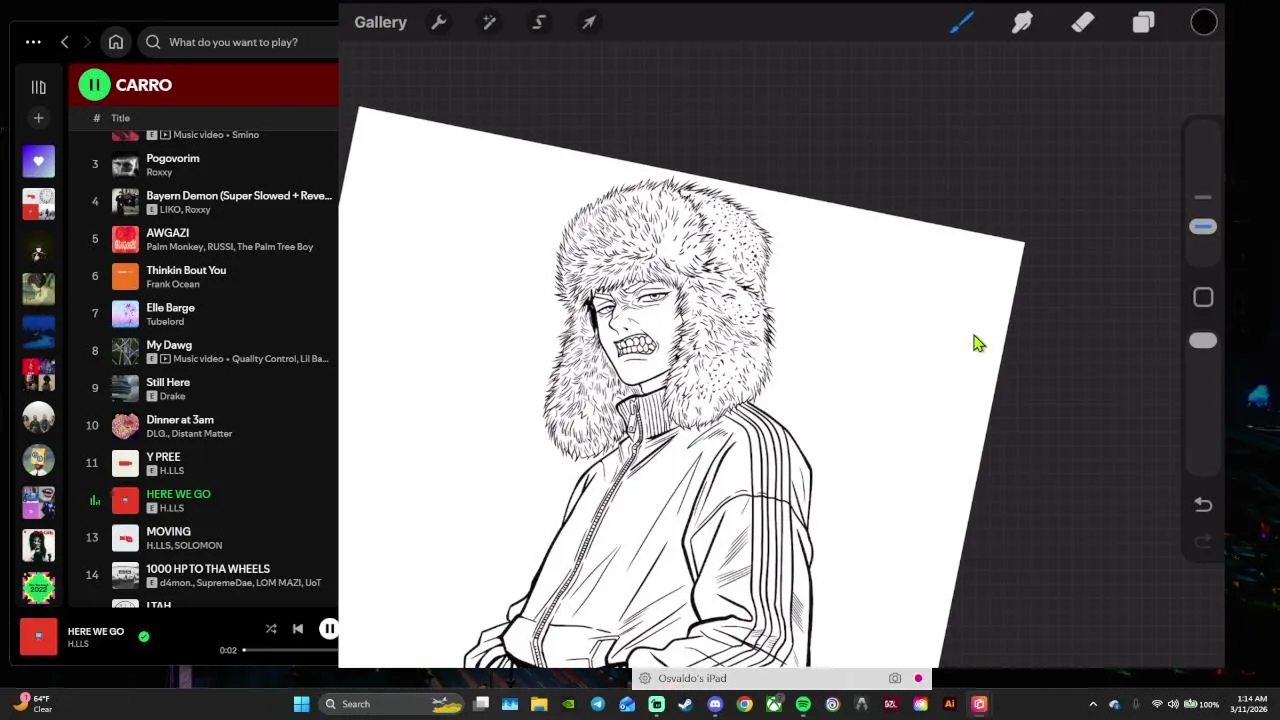This screenshot has width=1280, height=720.
Task: Return to Procreate Gallery
Action: (380, 22)
